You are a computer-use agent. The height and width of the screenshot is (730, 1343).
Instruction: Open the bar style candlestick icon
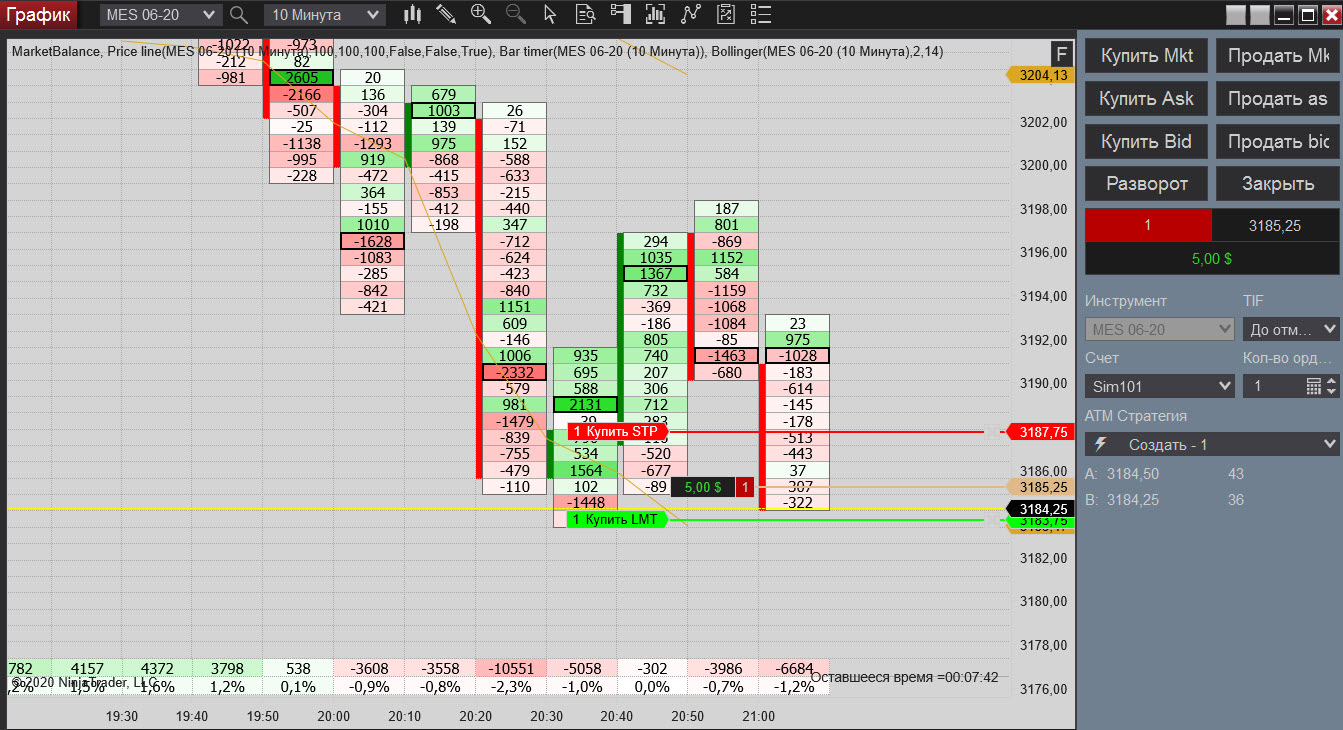point(412,15)
